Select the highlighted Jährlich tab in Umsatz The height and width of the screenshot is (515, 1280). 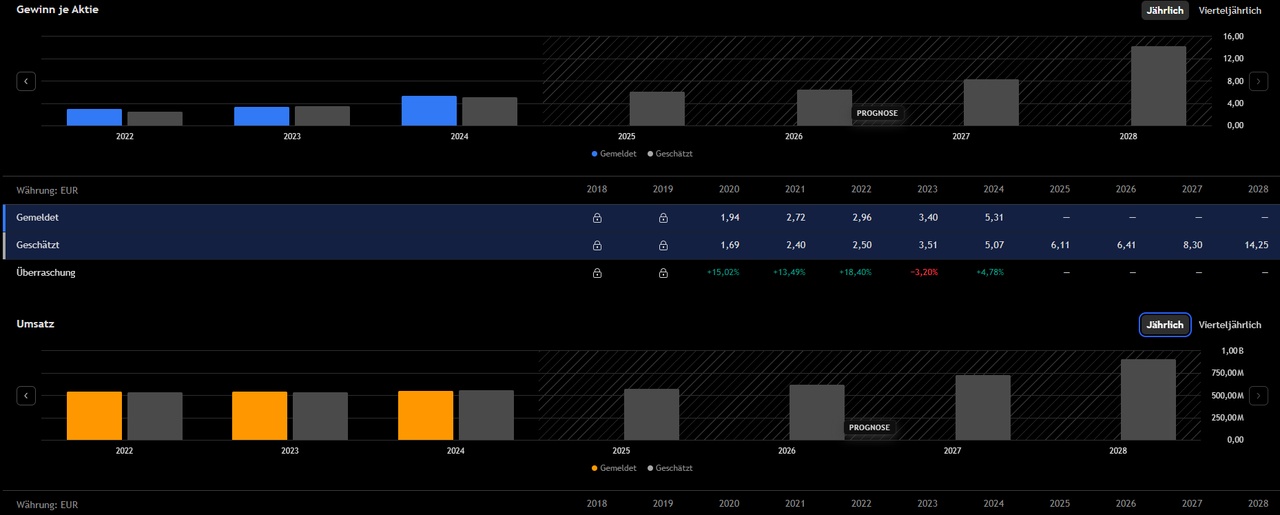coord(1165,325)
